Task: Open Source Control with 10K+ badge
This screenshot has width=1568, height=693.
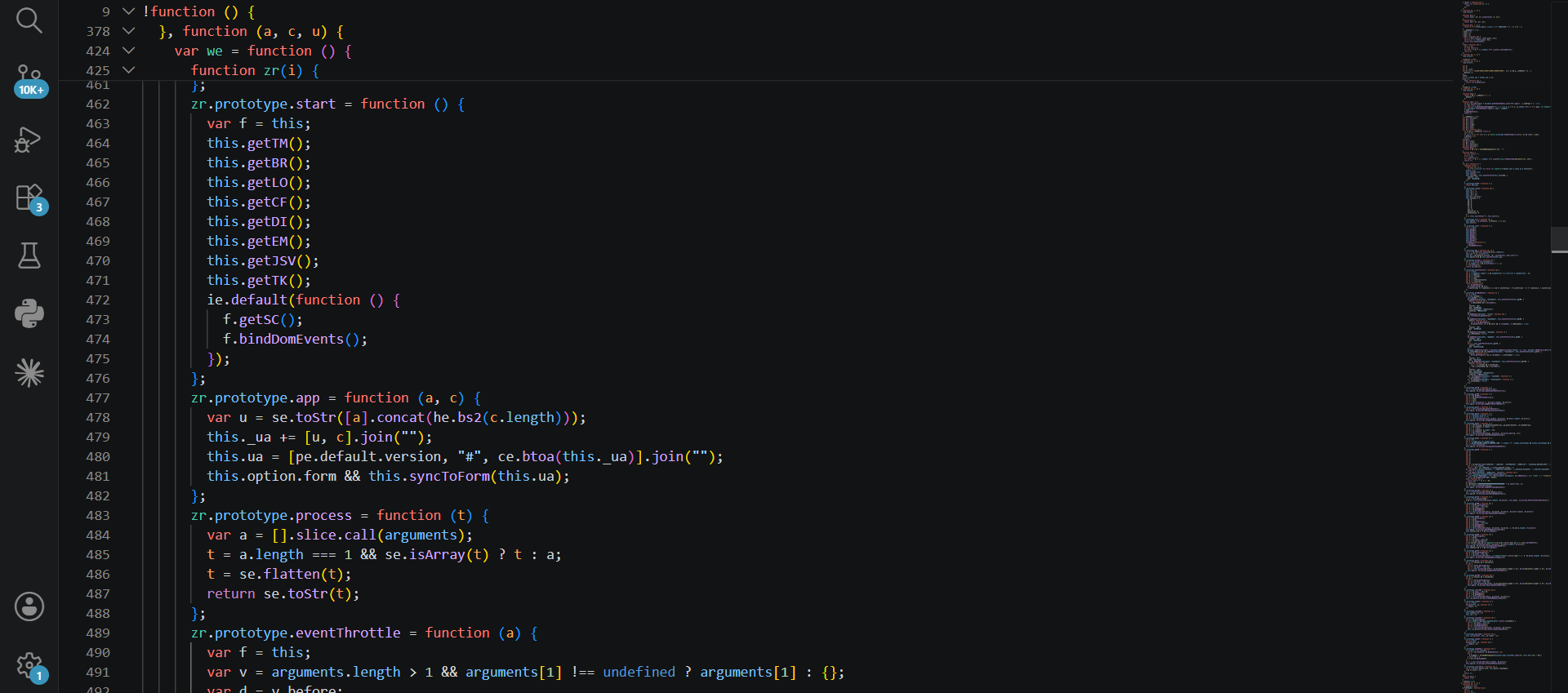Action: 29,80
